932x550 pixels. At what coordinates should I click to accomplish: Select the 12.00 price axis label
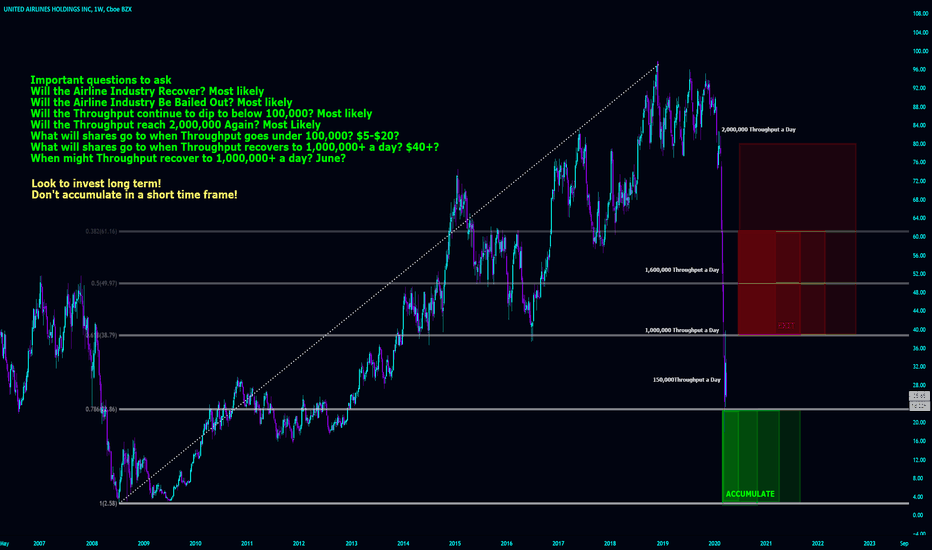921,460
